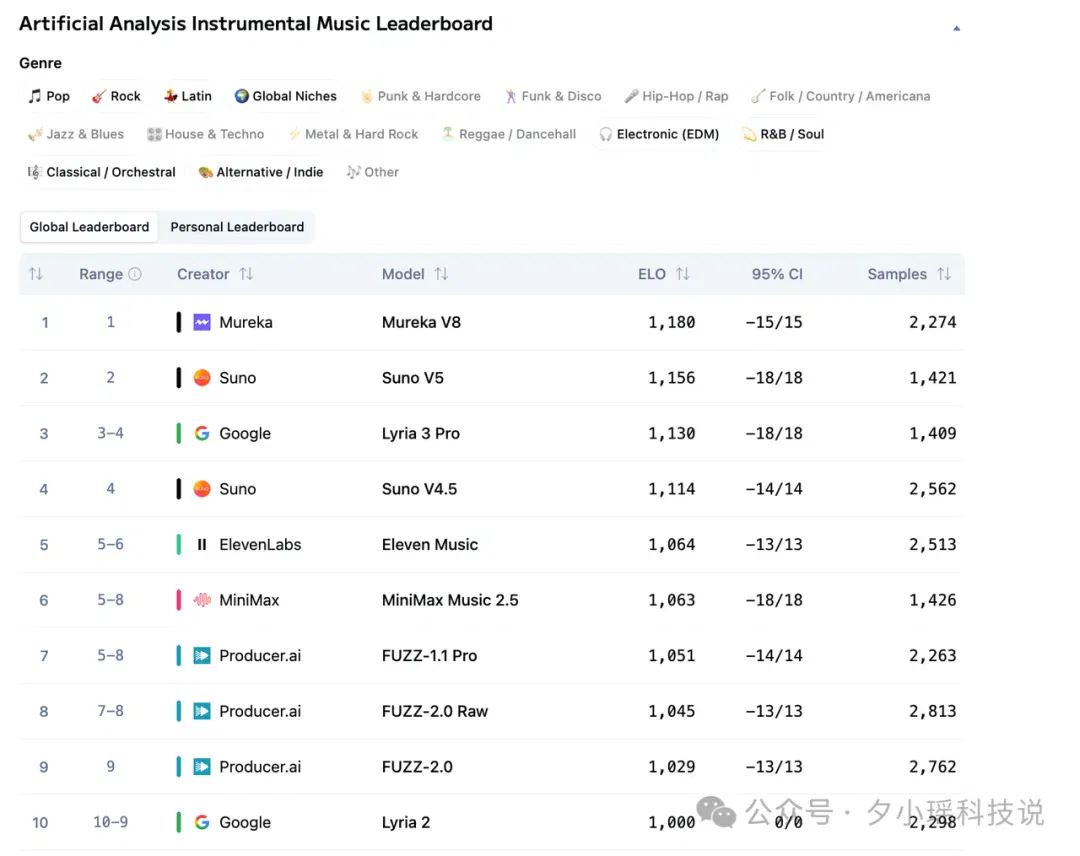Toggle the Electronic (EDM) genre filter
The image size is (1080, 856).
pyautogui.click(x=658, y=134)
